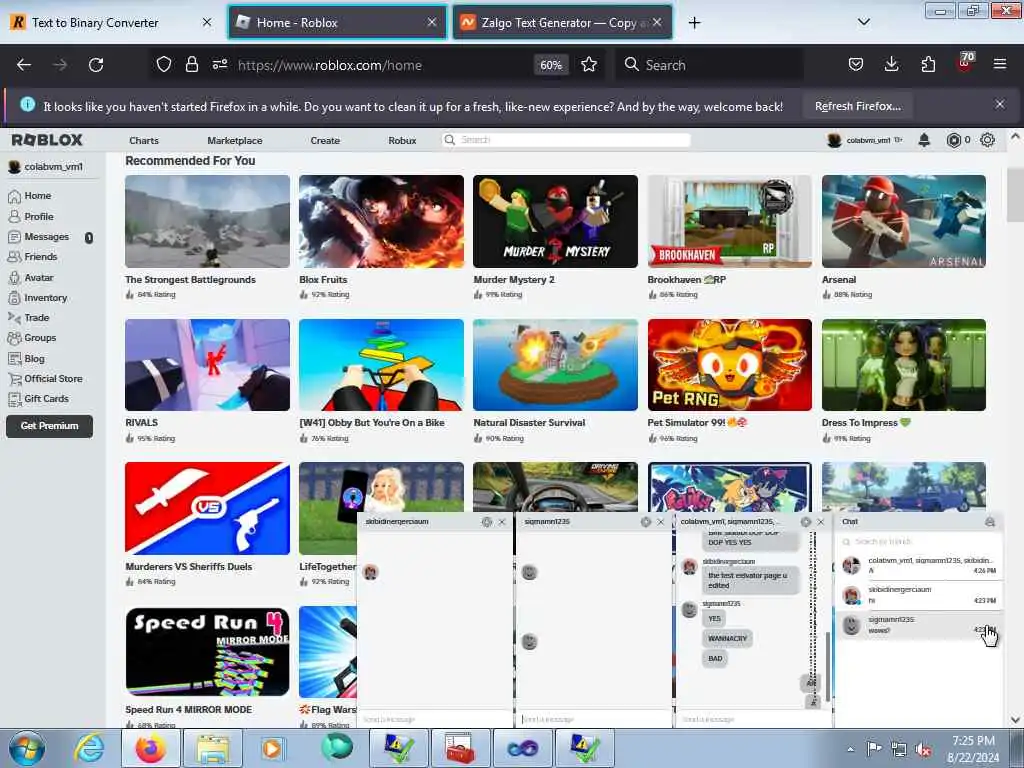This screenshot has height=768, width=1024.
Task: Launch Internet Explorer from the taskbar
Action: (89, 748)
